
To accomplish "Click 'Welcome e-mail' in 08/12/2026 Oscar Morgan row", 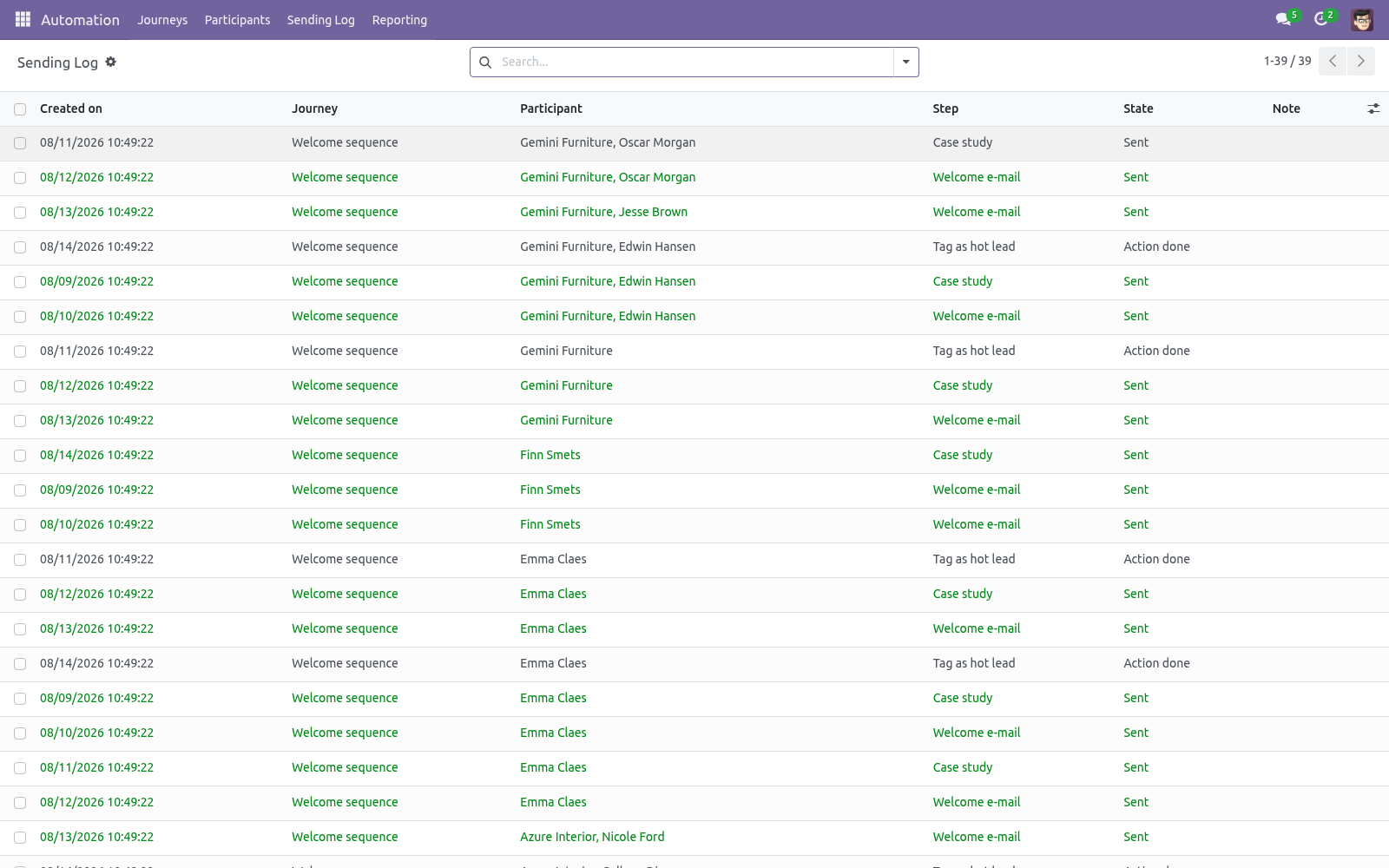I will coord(977,177).
